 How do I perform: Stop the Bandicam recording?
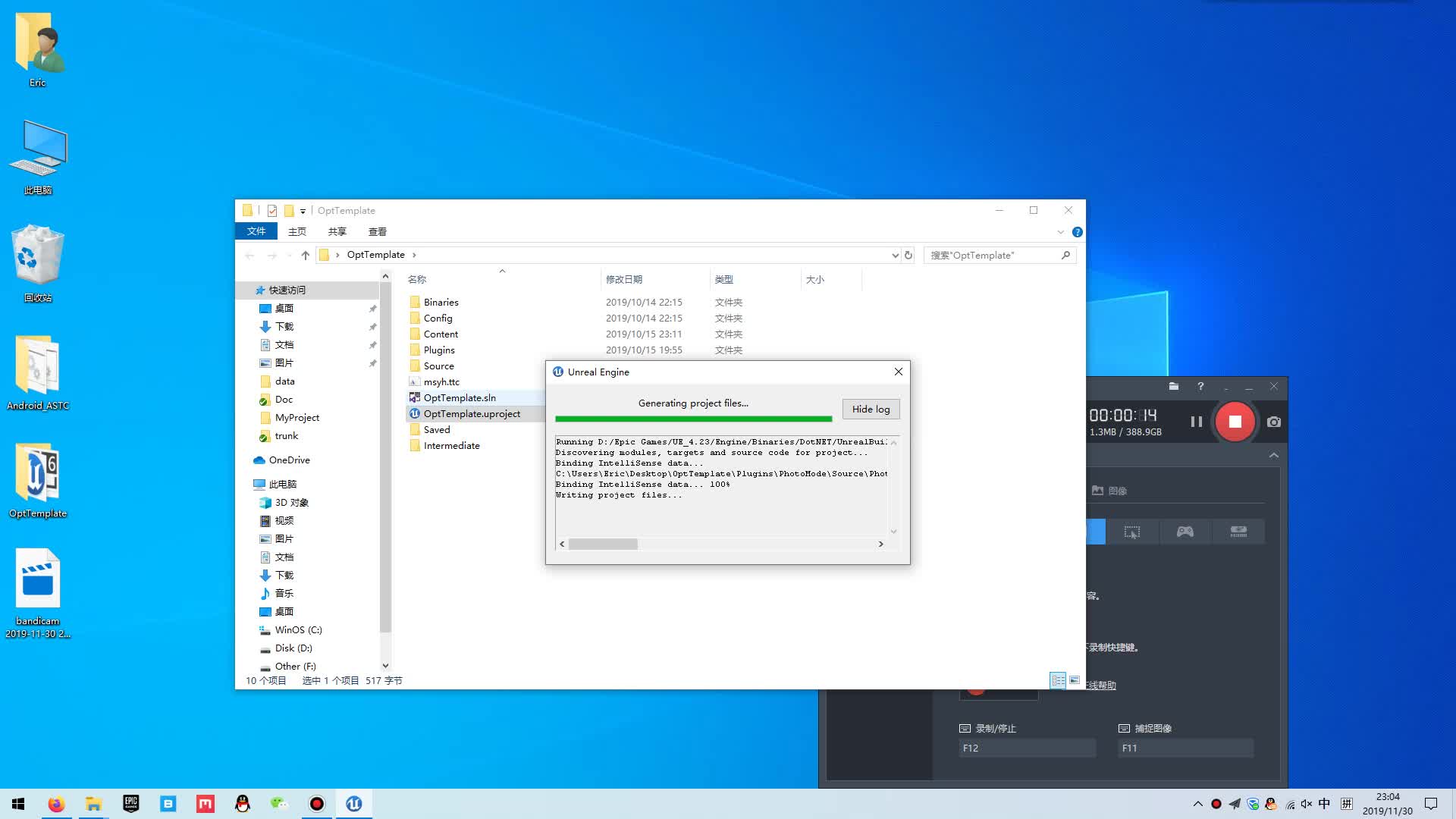[x=1235, y=422]
